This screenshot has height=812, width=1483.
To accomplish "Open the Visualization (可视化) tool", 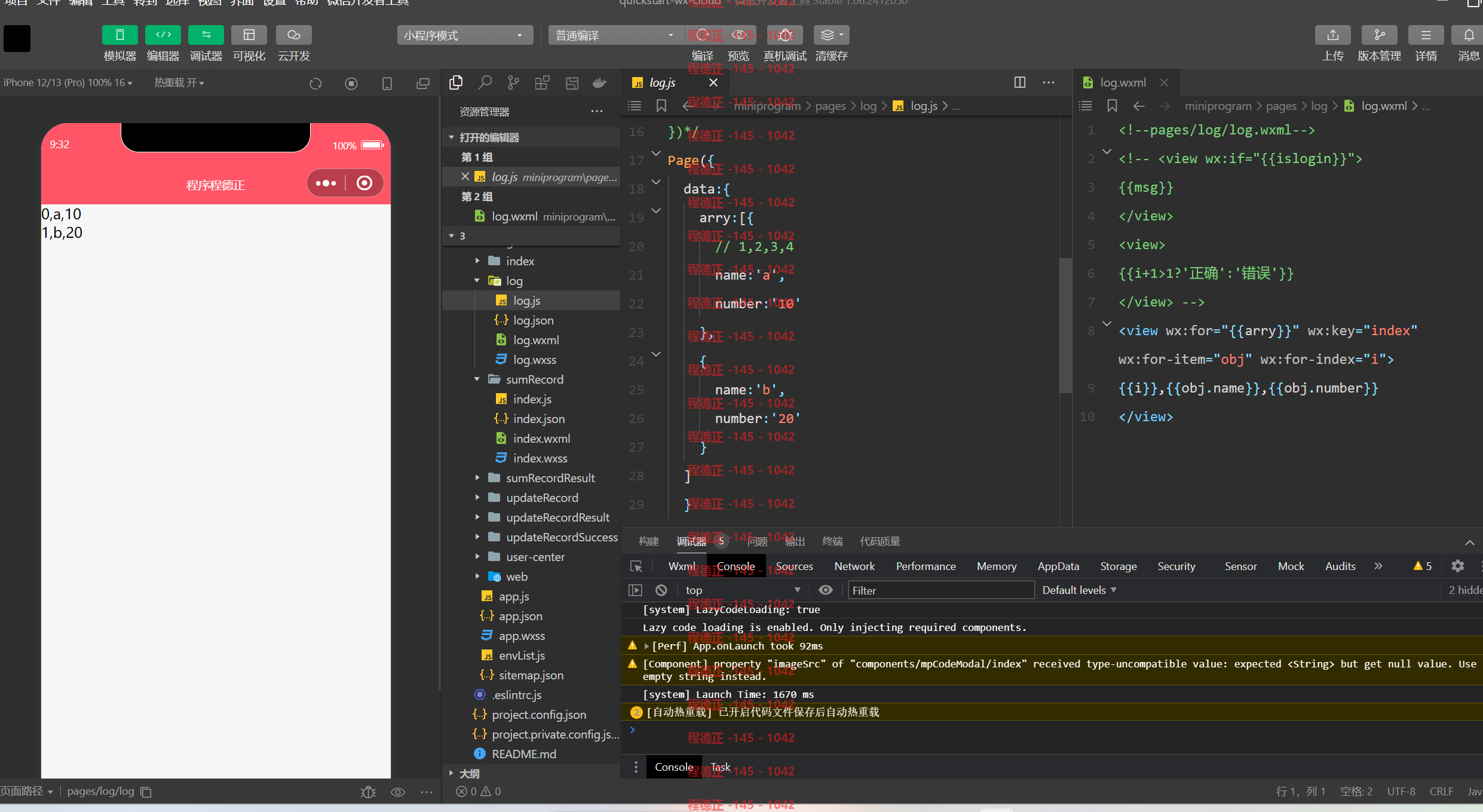I will (249, 35).
